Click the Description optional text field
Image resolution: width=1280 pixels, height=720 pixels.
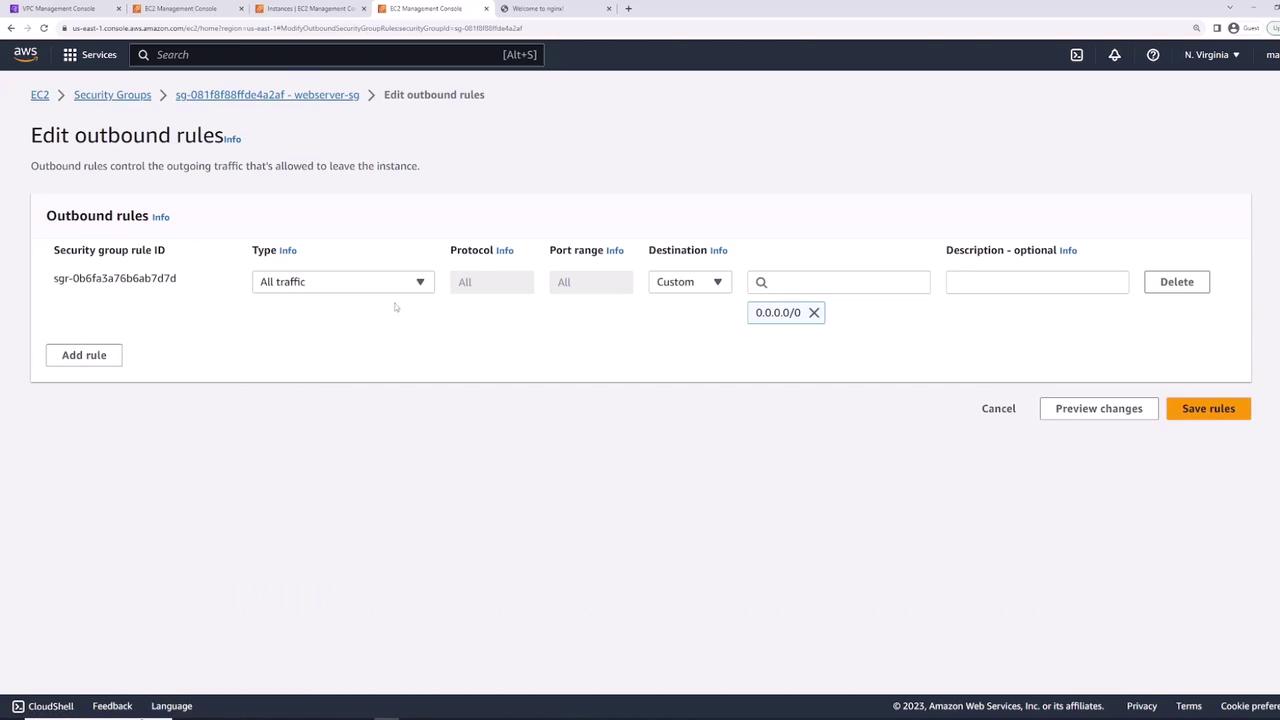click(x=1037, y=282)
